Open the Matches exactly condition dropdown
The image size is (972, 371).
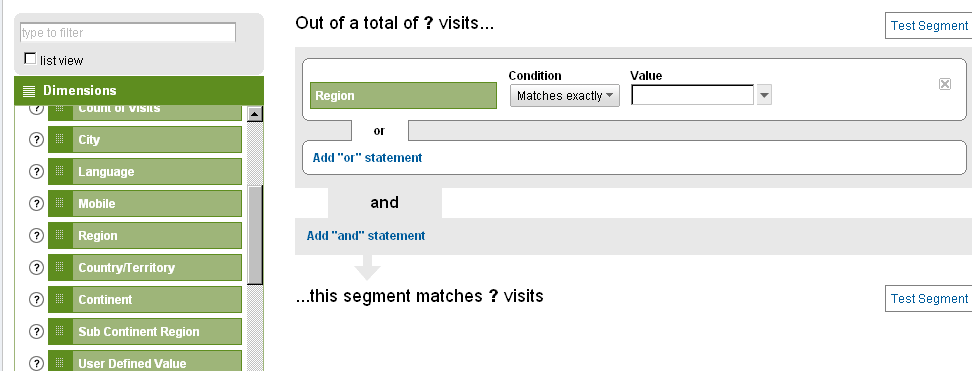point(565,96)
